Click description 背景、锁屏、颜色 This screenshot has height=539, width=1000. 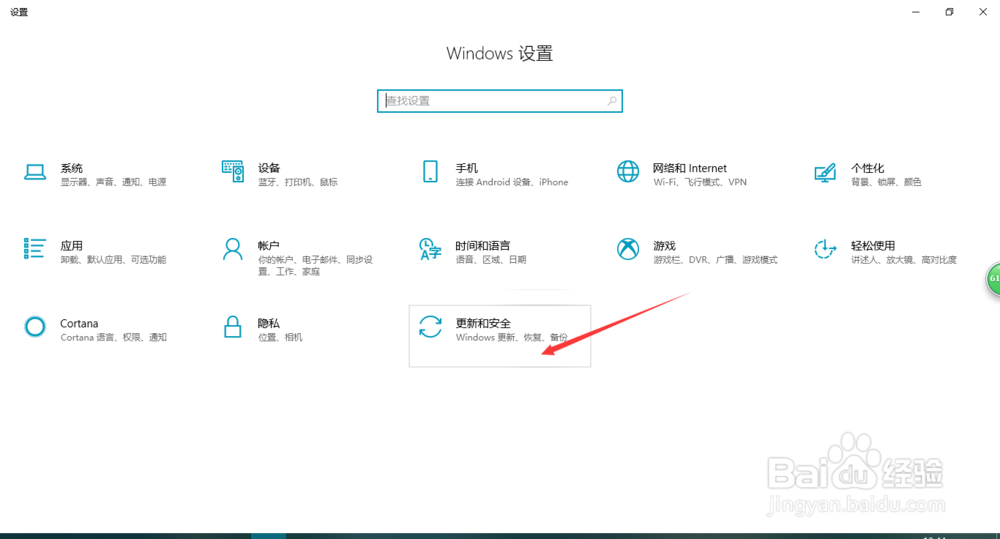pyautogui.click(x=886, y=182)
